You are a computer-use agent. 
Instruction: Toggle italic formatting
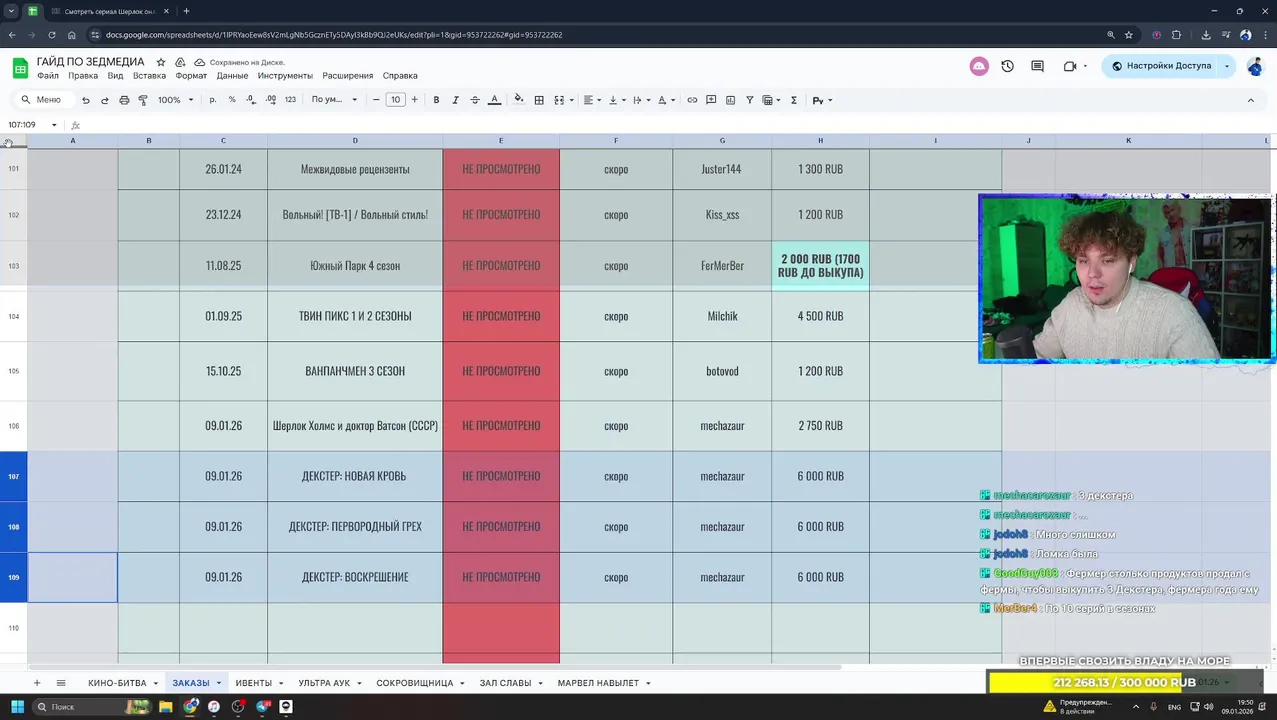pyautogui.click(x=455, y=100)
